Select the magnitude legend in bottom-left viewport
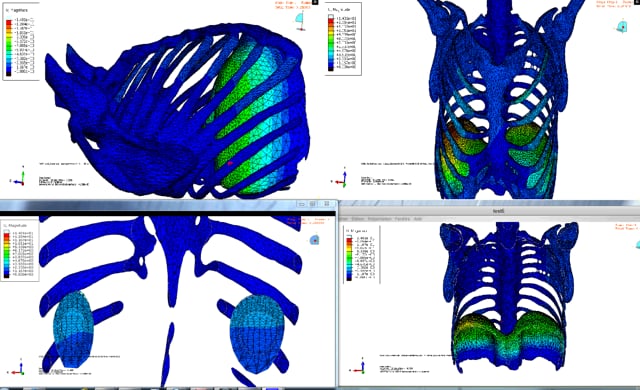Image resolution: width=640 pixels, height=390 pixels. (x=20, y=250)
